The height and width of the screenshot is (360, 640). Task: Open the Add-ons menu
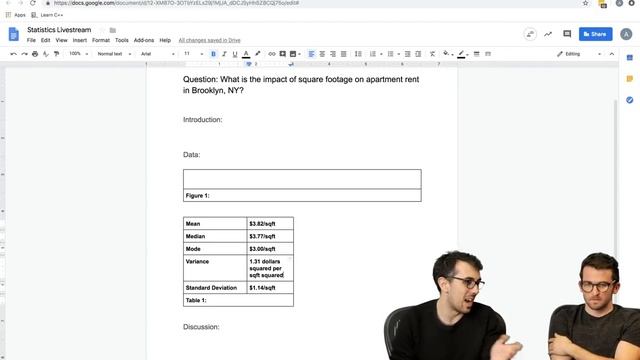tap(144, 40)
